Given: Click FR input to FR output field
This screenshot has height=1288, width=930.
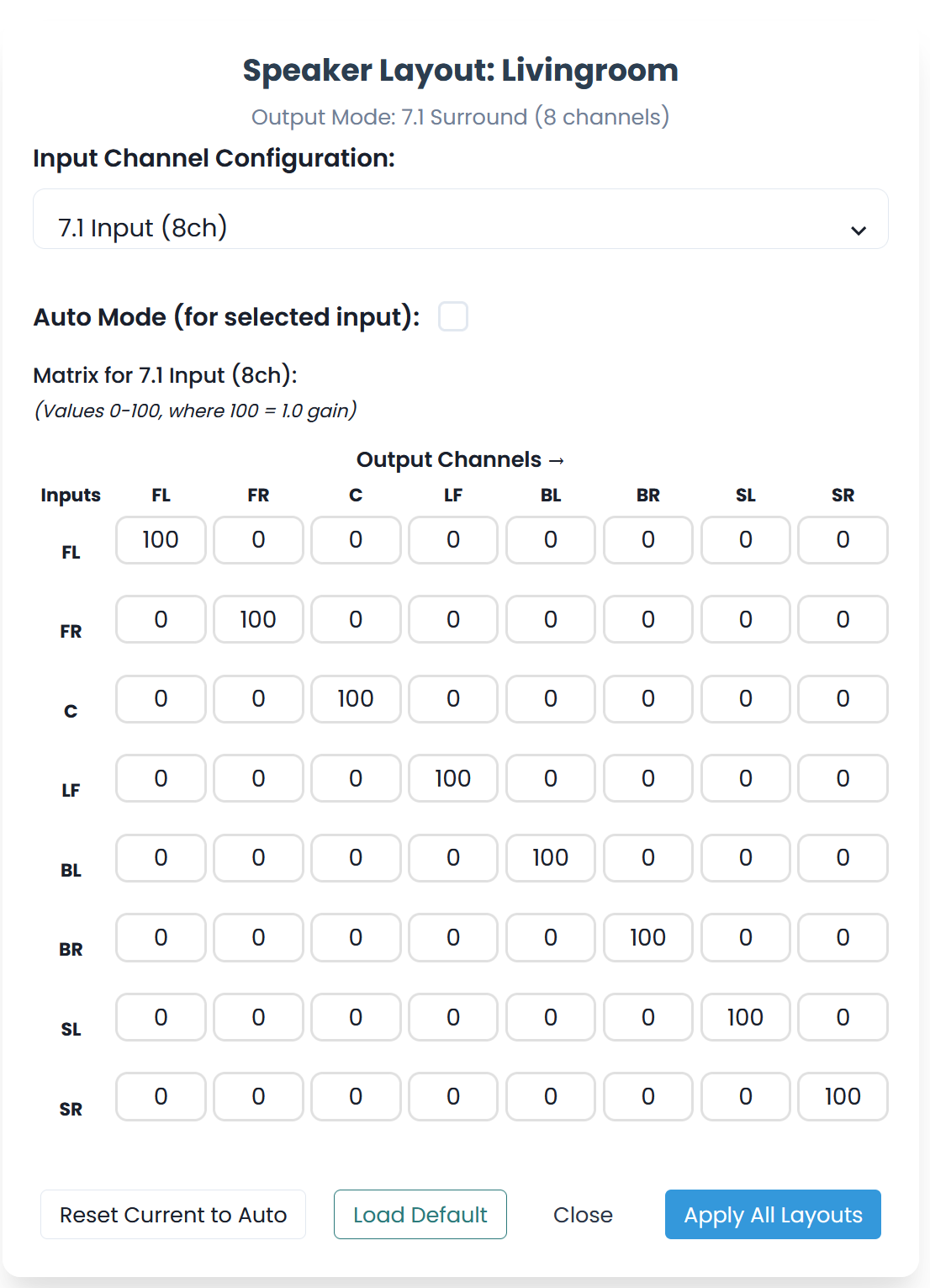Looking at the screenshot, I should (x=258, y=620).
